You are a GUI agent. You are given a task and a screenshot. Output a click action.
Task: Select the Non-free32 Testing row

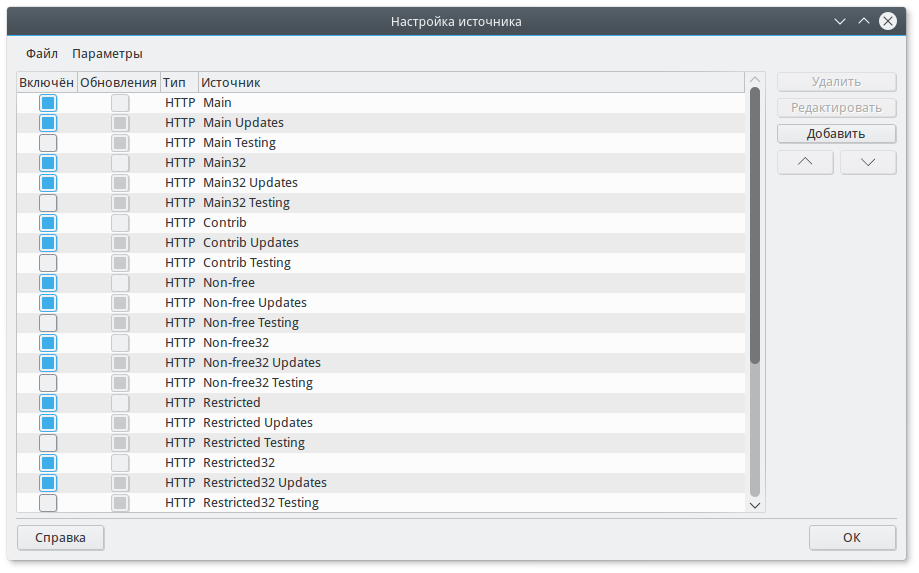381,383
